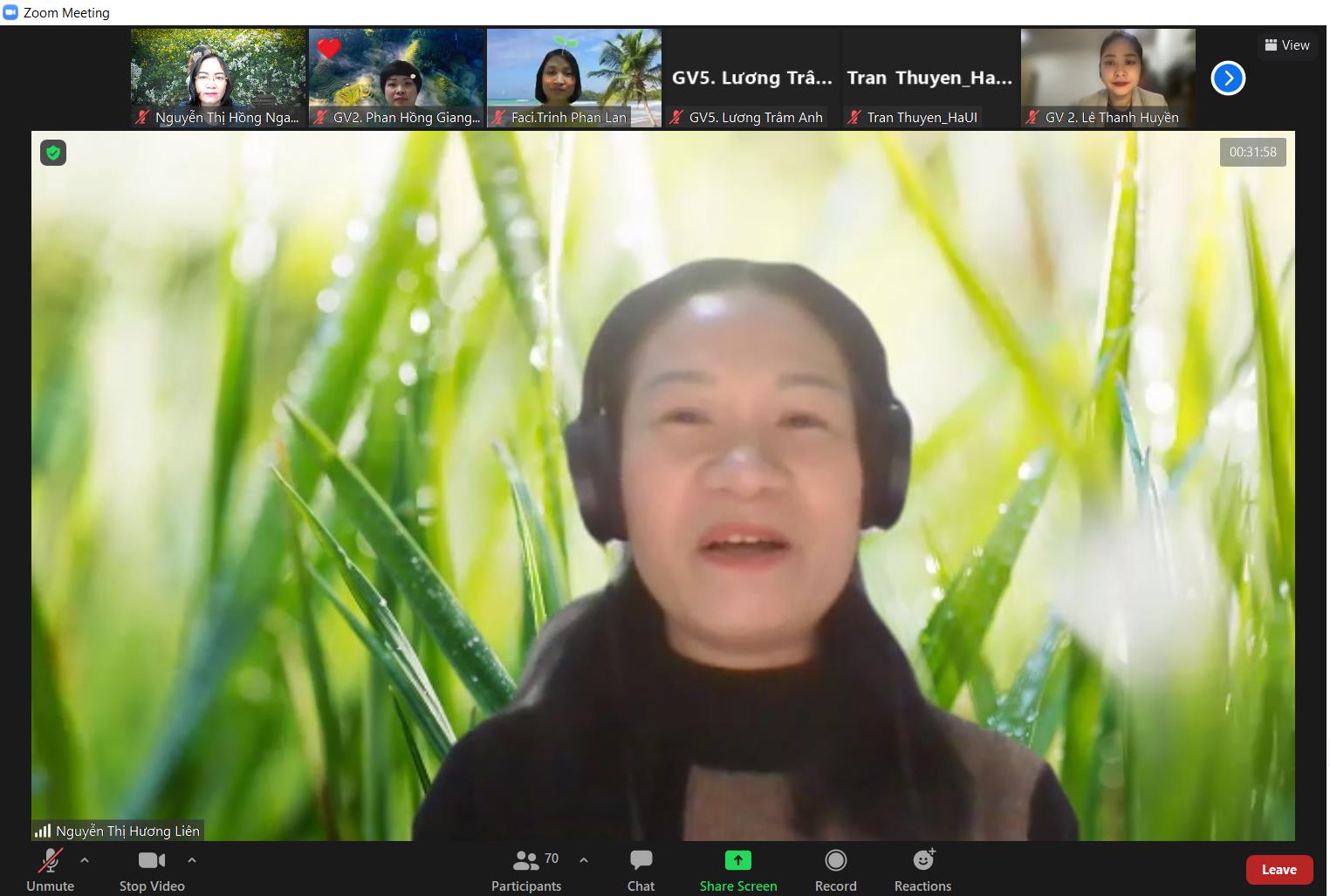
Task: Open the Participants list icon
Action: tap(525, 861)
